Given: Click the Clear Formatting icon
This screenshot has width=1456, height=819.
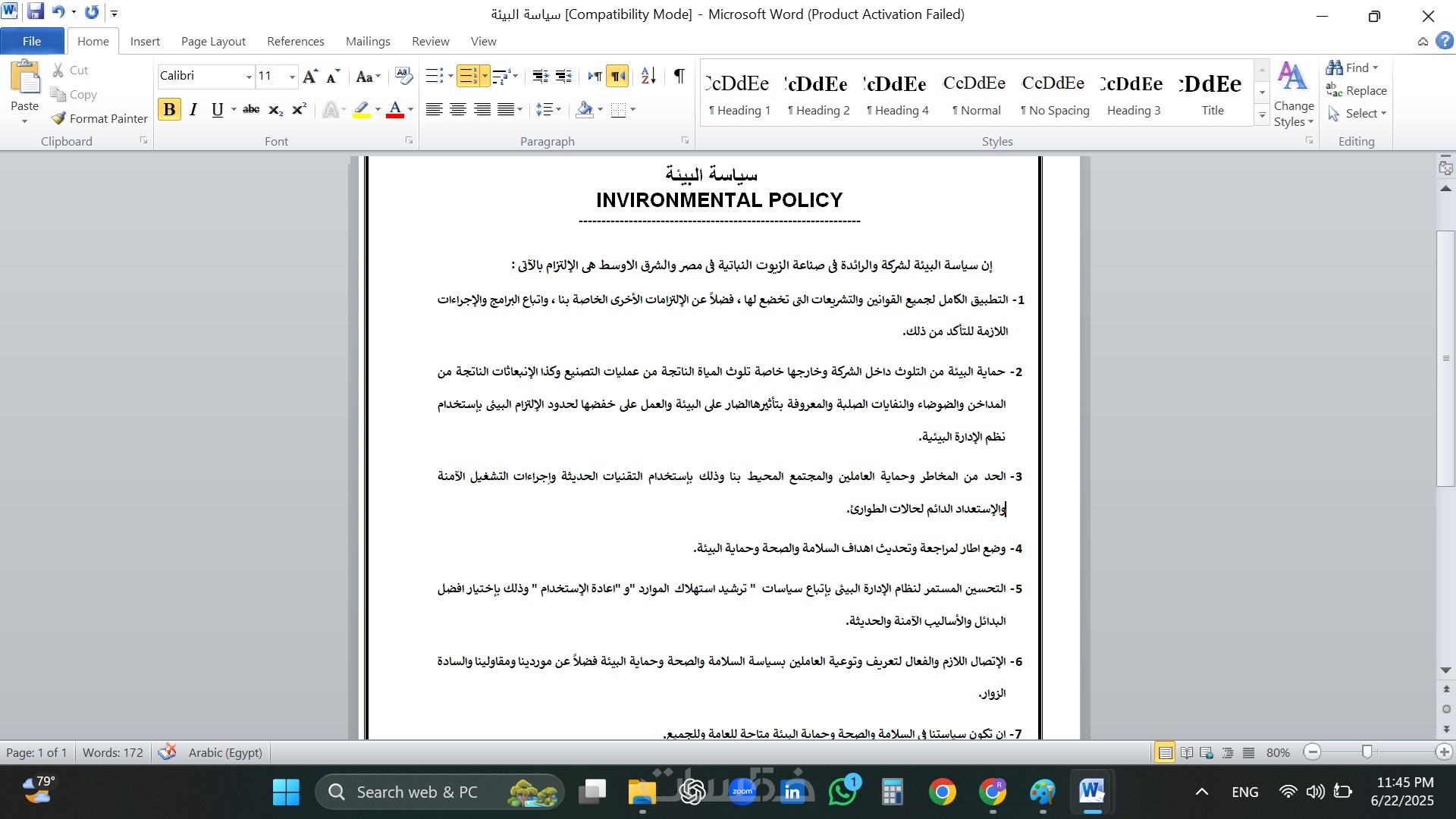Looking at the screenshot, I should [x=404, y=76].
